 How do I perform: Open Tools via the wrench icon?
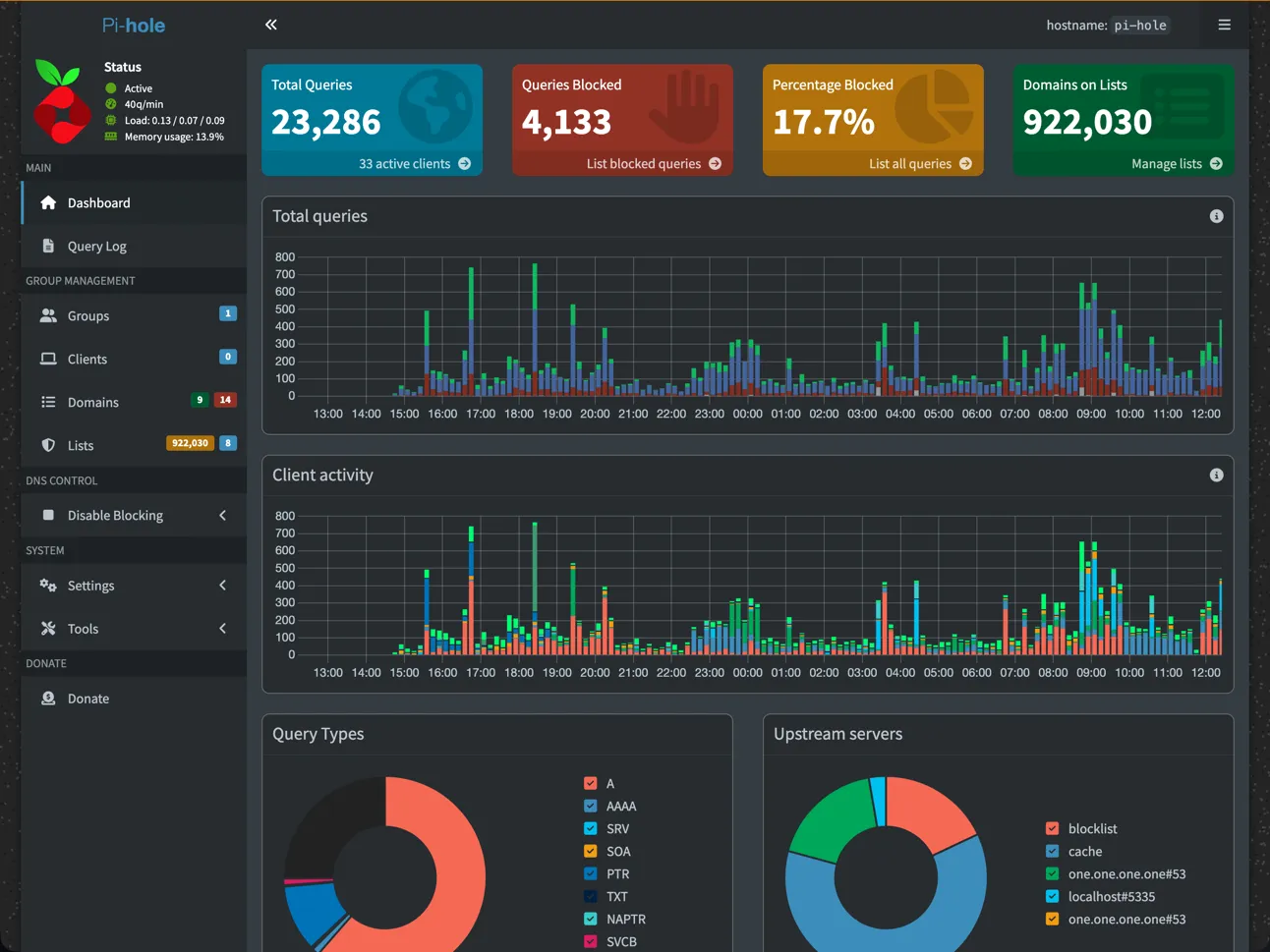click(x=47, y=628)
